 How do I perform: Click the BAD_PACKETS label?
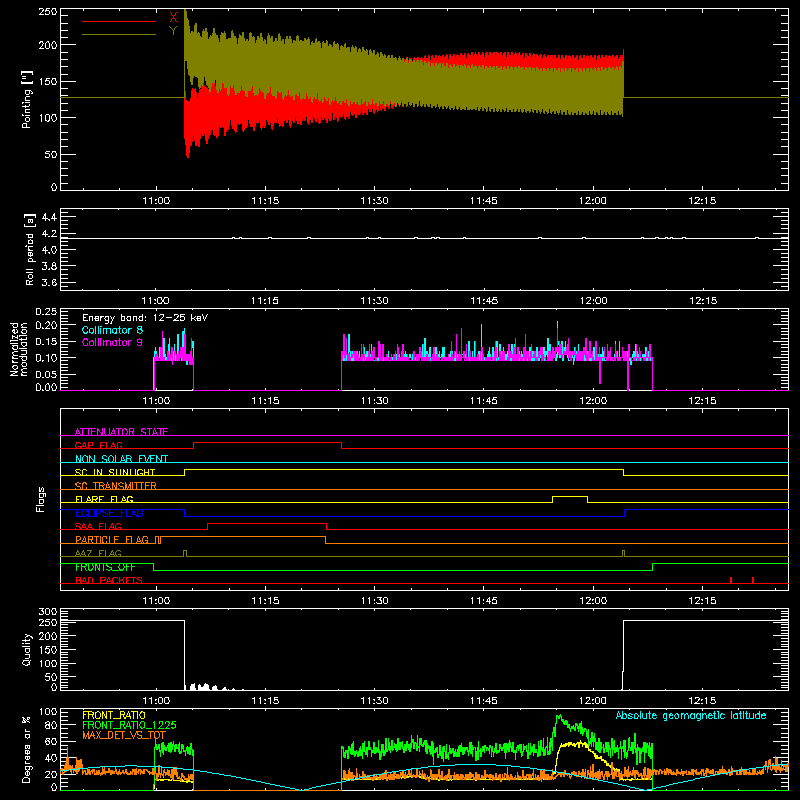tap(109, 580)
